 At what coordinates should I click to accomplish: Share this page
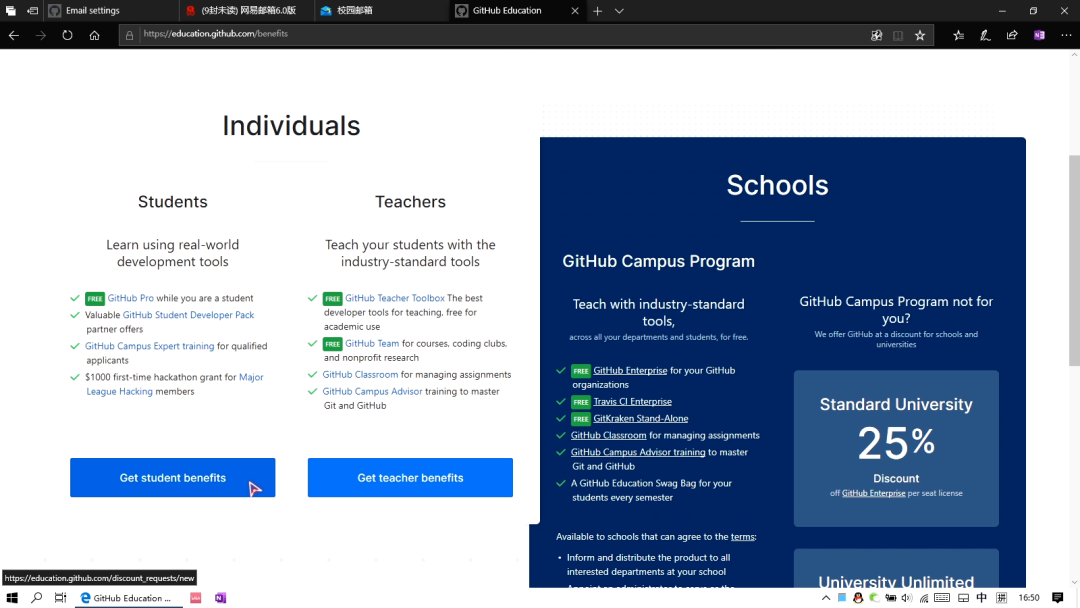pos(1012,35)
